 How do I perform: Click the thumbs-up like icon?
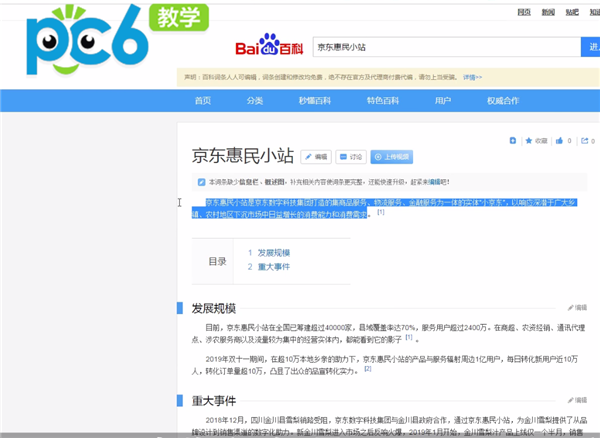(x=559, y=141)
